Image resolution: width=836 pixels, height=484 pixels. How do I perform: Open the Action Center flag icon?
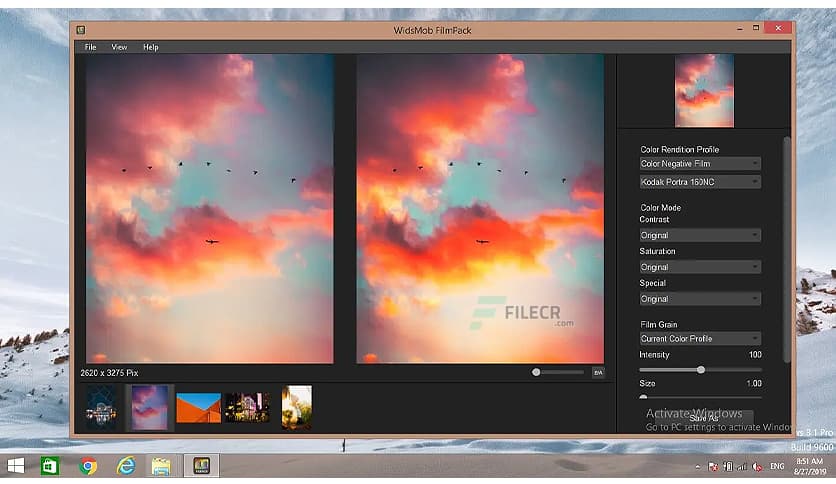[x=713, y=466]
